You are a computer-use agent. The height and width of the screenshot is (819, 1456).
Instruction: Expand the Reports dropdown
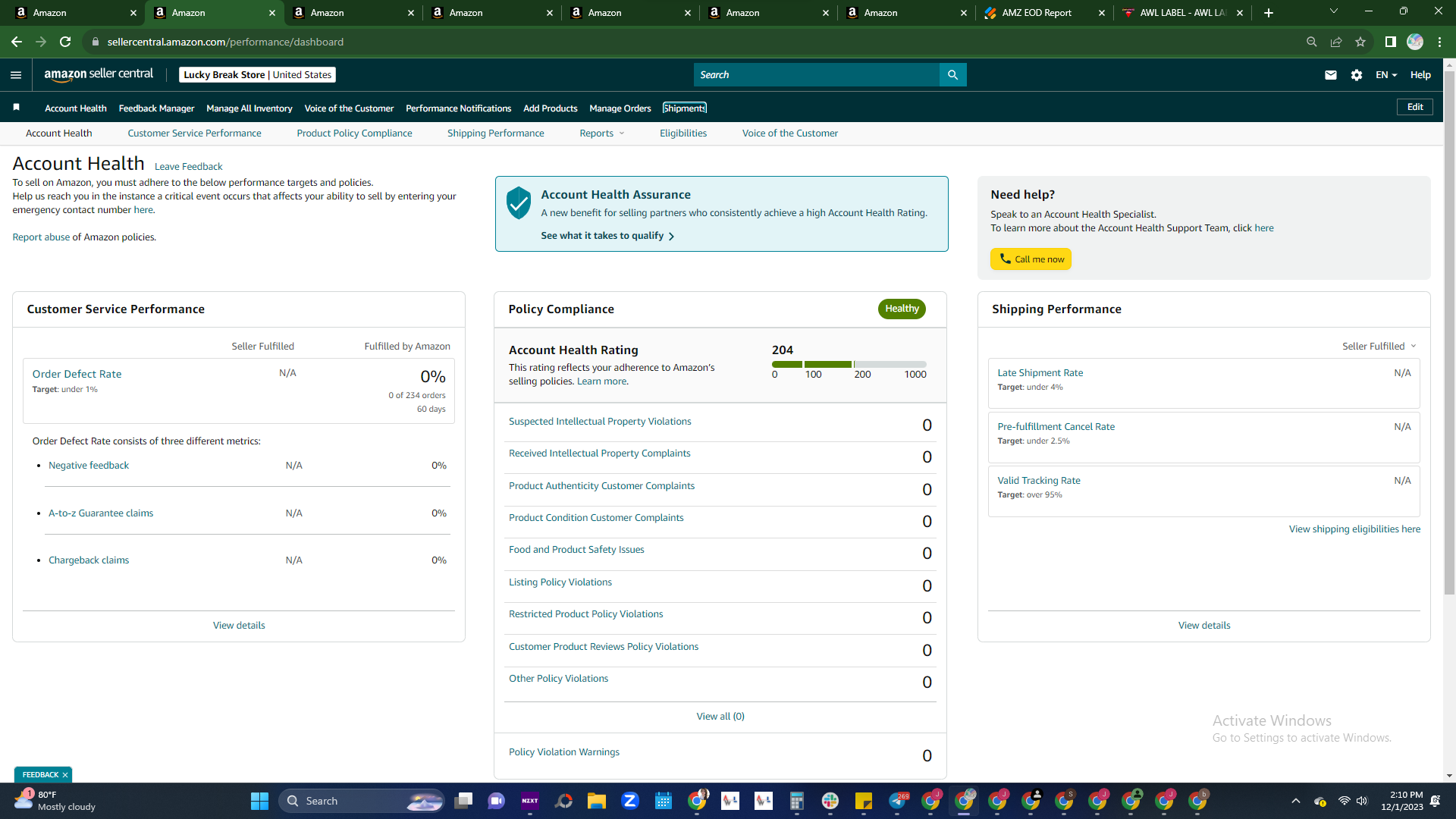[x=602, y=133]
